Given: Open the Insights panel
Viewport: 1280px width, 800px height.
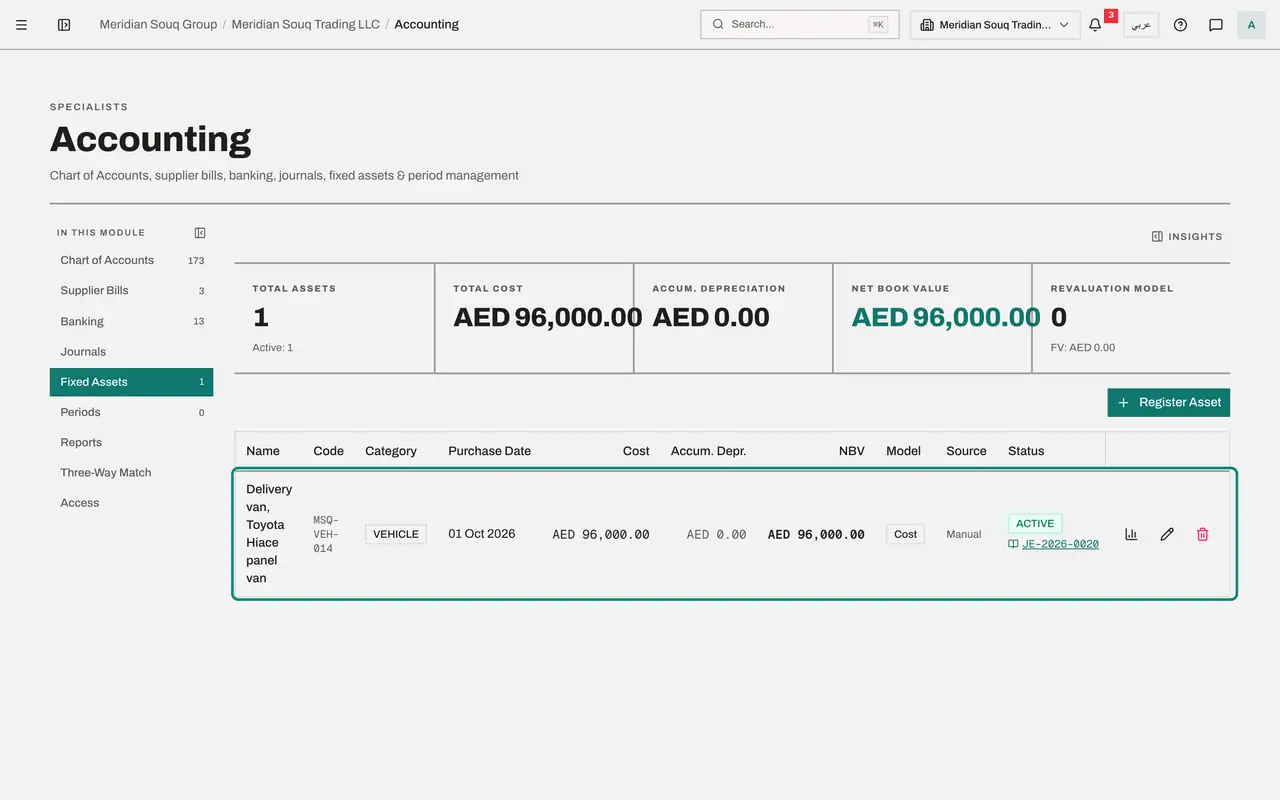Looking at the screenshot, I should 1187,237.
